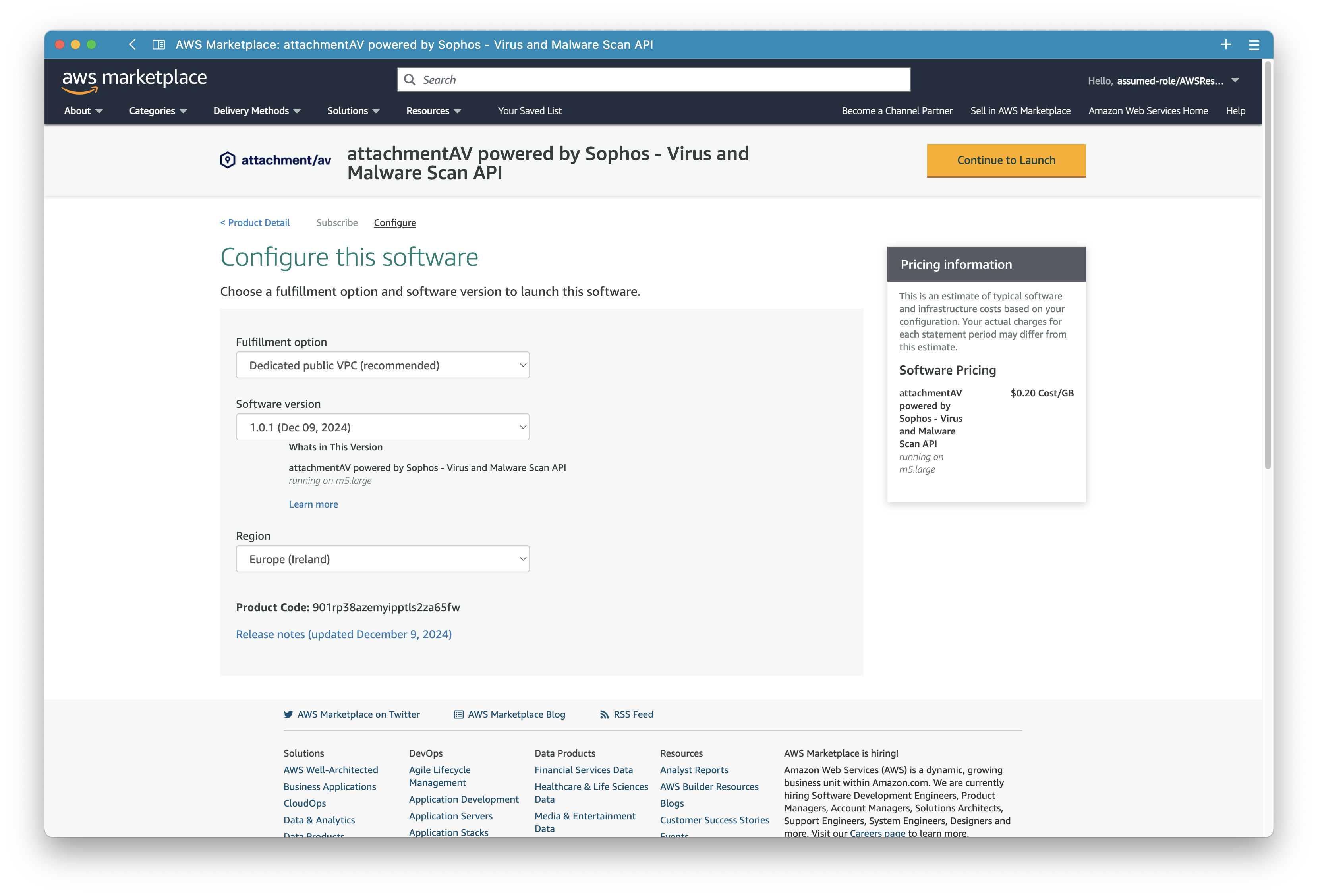The width and height of the screenshot is (1318, 896).
Task: Click the Learn more link under version details
Action: coord(313,503)
